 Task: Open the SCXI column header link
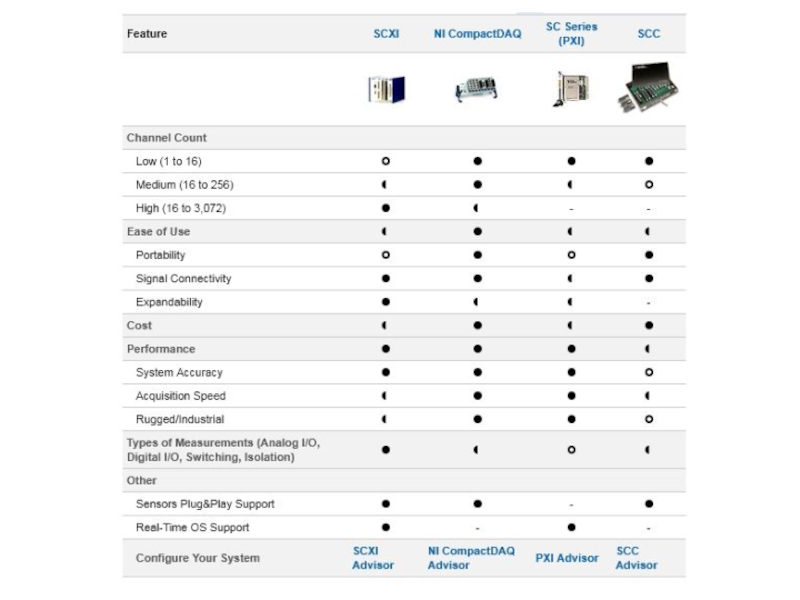(386, 34)
